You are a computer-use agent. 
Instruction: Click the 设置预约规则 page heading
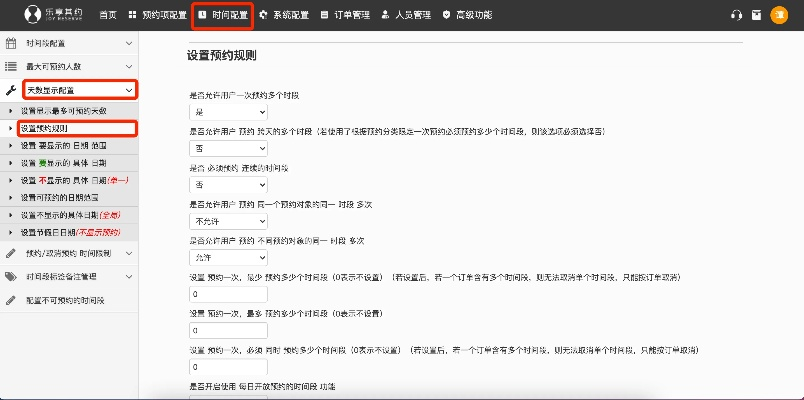(x=222, y=56)
